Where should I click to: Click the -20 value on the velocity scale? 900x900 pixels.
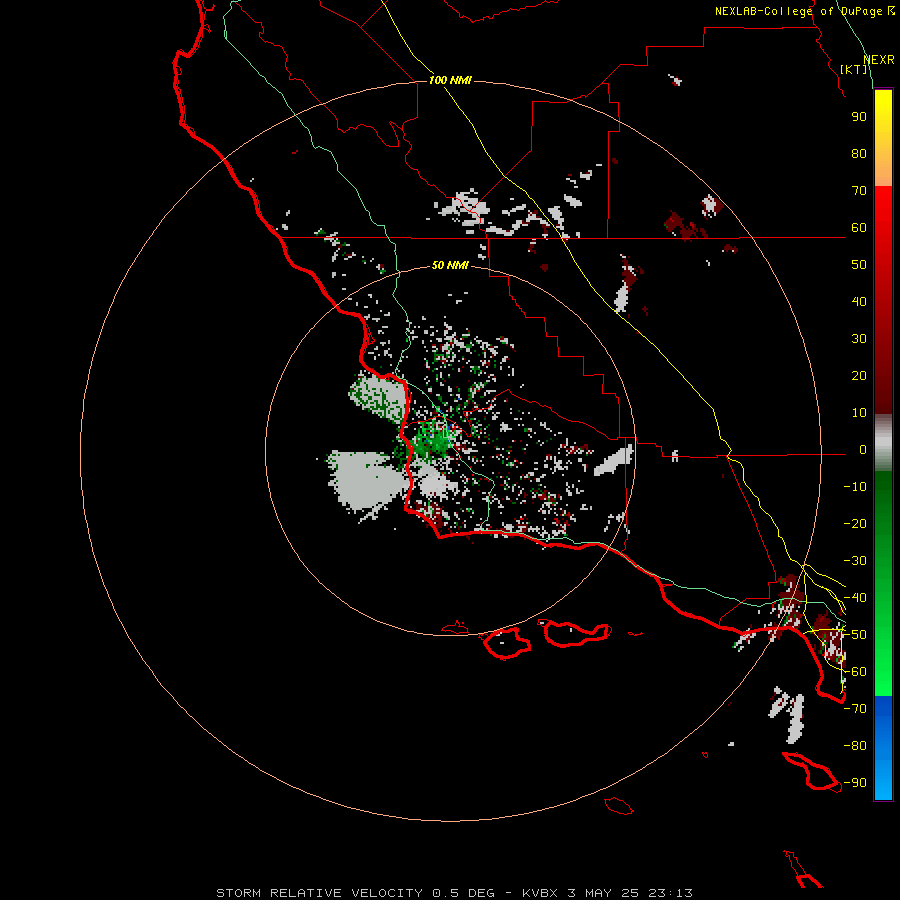click(855, 524)
